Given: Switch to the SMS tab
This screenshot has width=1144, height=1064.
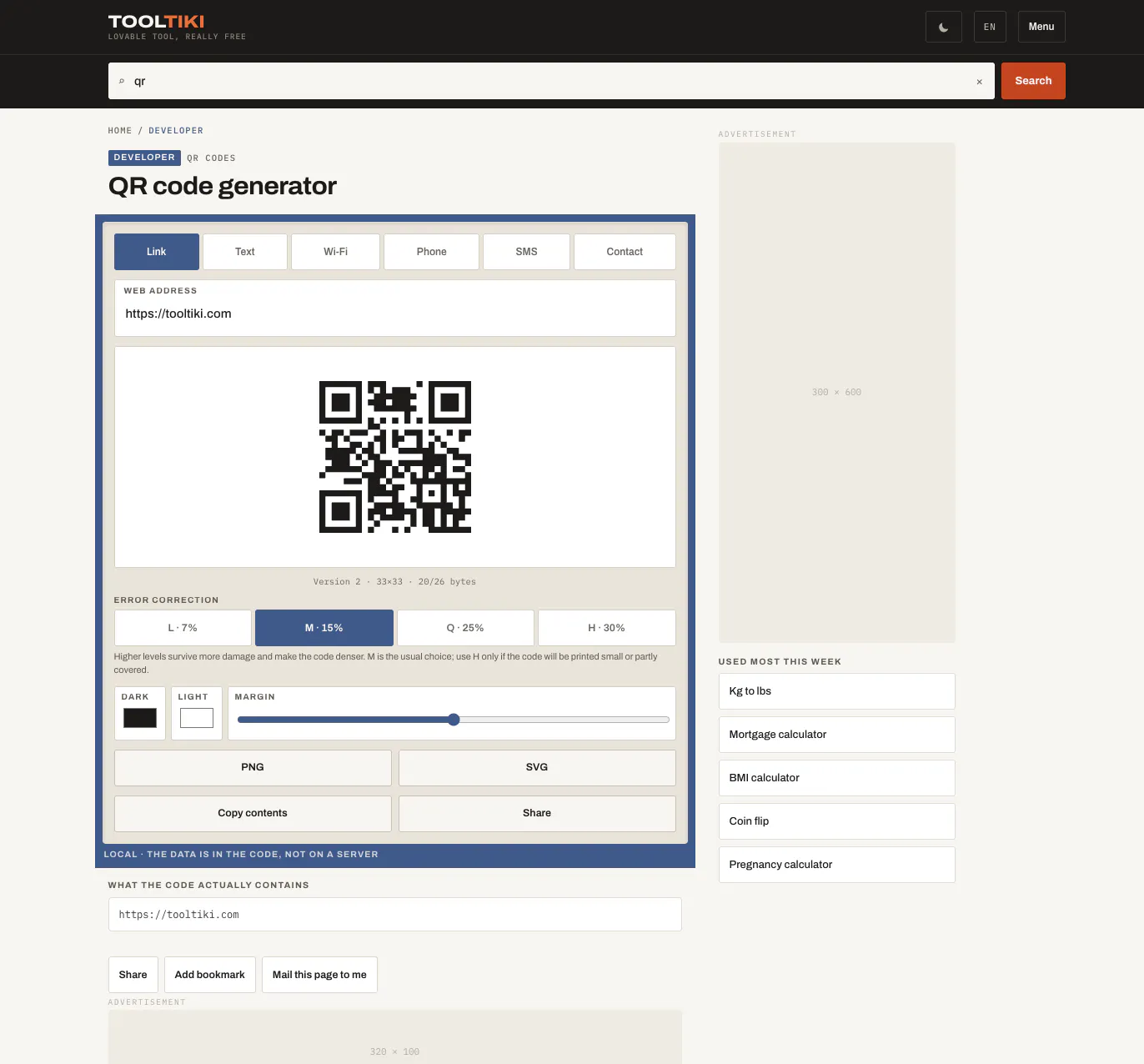Looking at the screenshot, I should (x=526, y=252).
